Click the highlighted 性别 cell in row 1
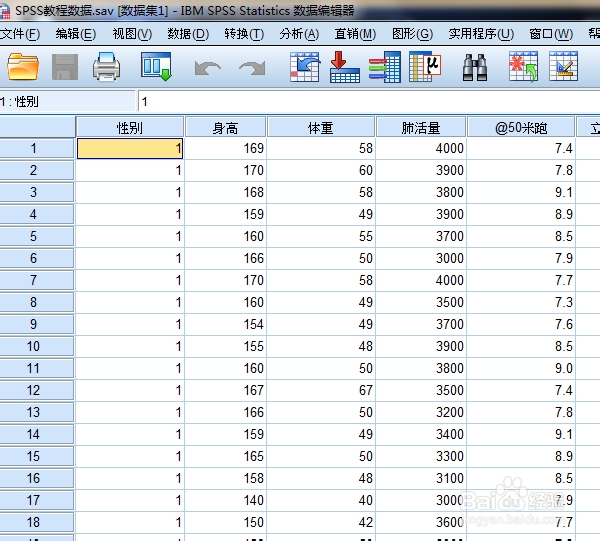This screenshot has width=600, height=541. coord(130,148)
